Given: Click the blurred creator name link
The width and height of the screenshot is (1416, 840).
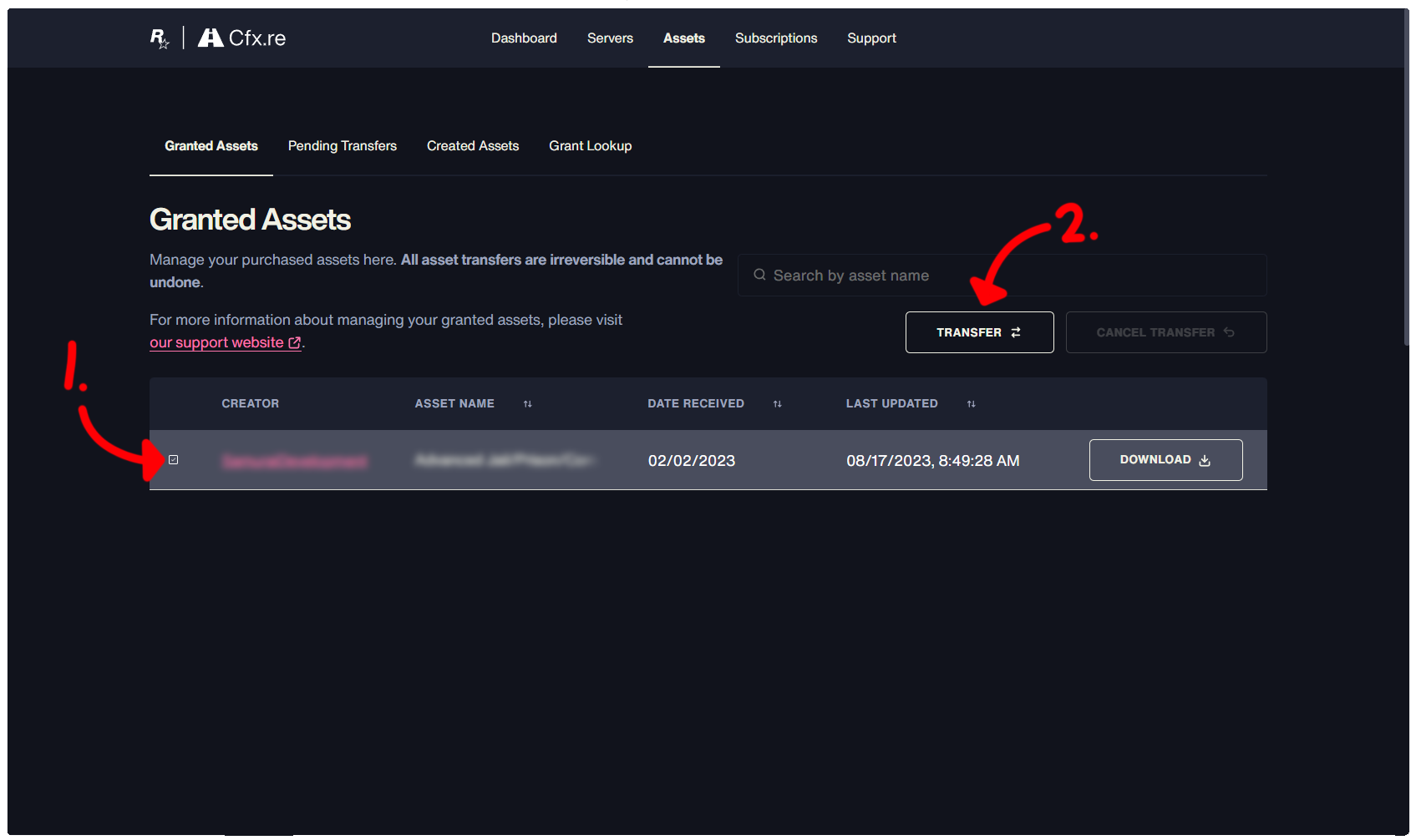Looking at the screenshot, I should 294,461.
